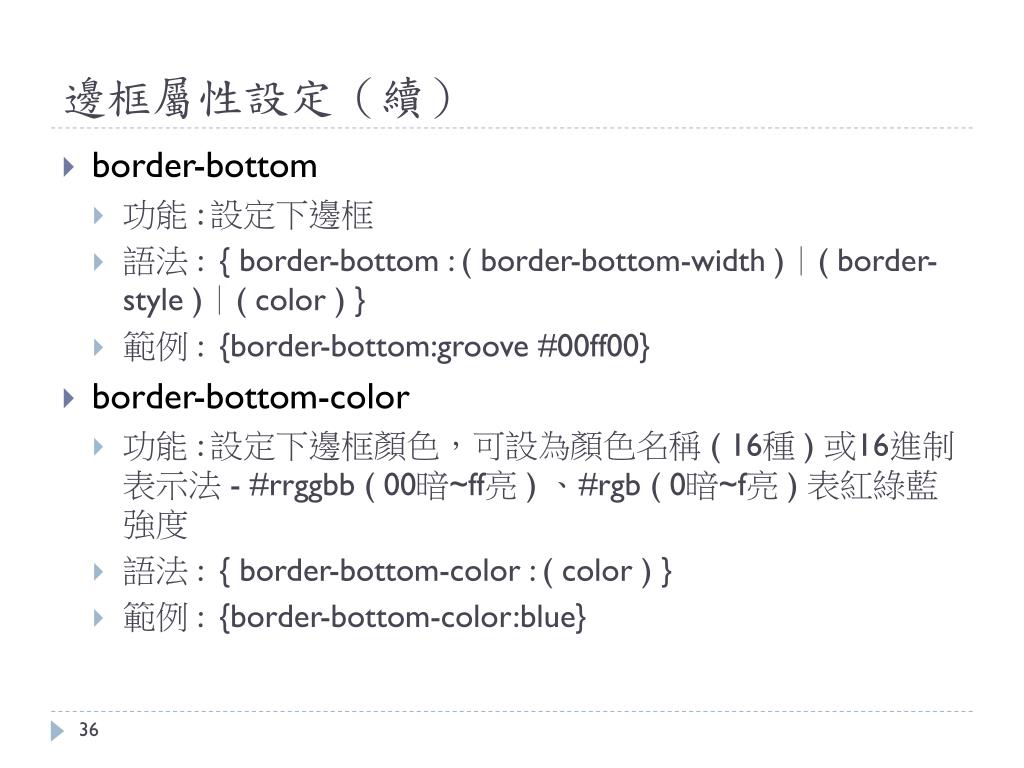Click the arrow bullet beside border-bottom-color heading
1024x768 pixels.
69,398
